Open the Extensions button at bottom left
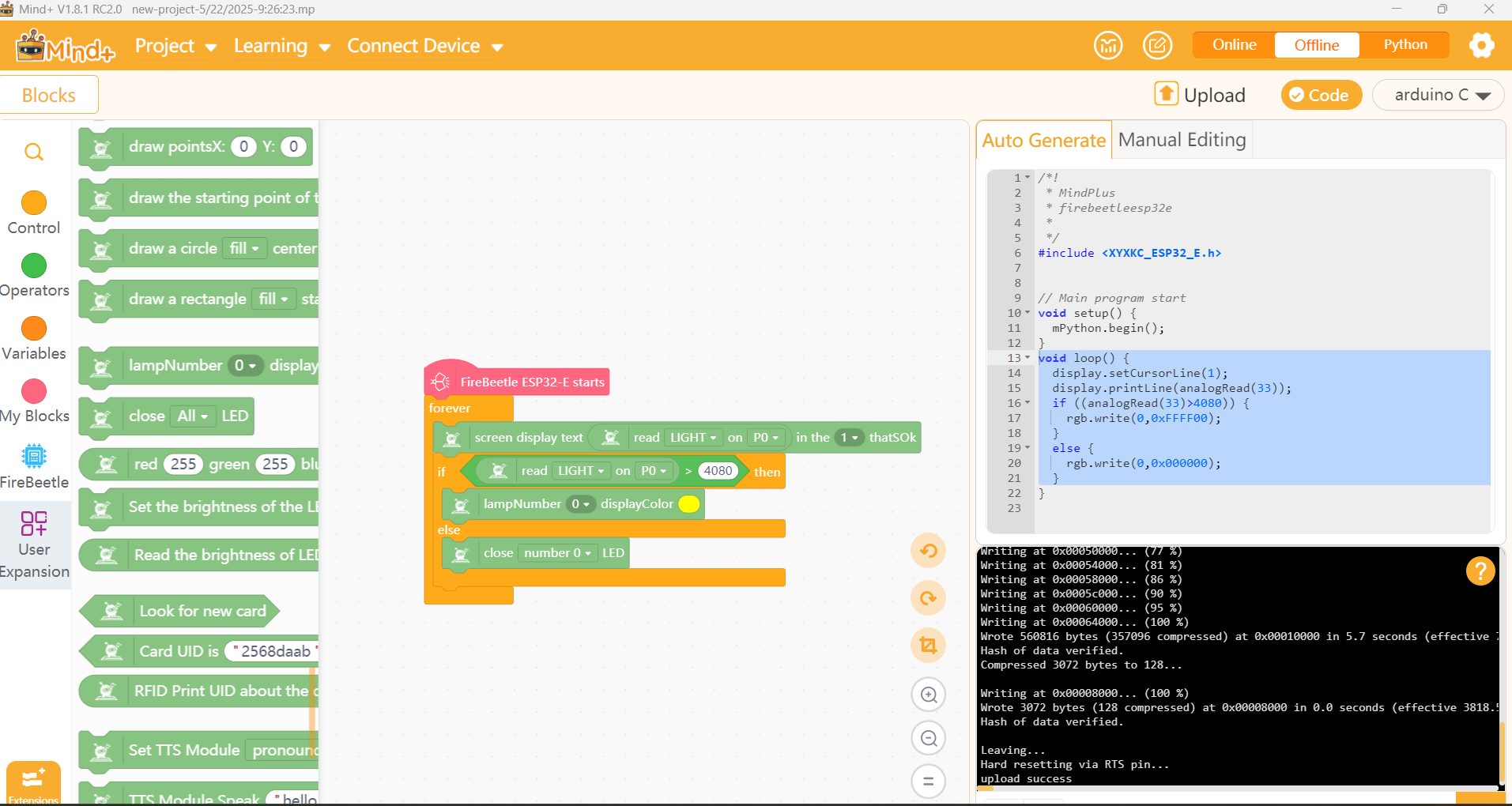This screenshot has height=806, width=1512. 33,782
